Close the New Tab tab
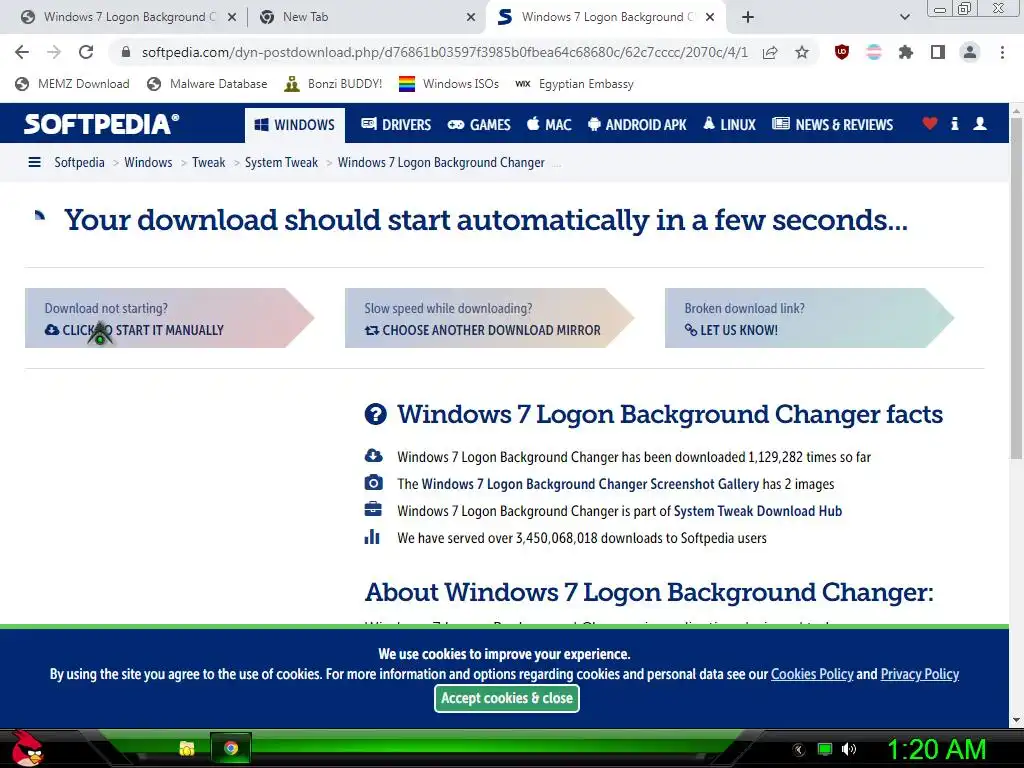The width and height of the screenshot is (1024, 768). 471,17
